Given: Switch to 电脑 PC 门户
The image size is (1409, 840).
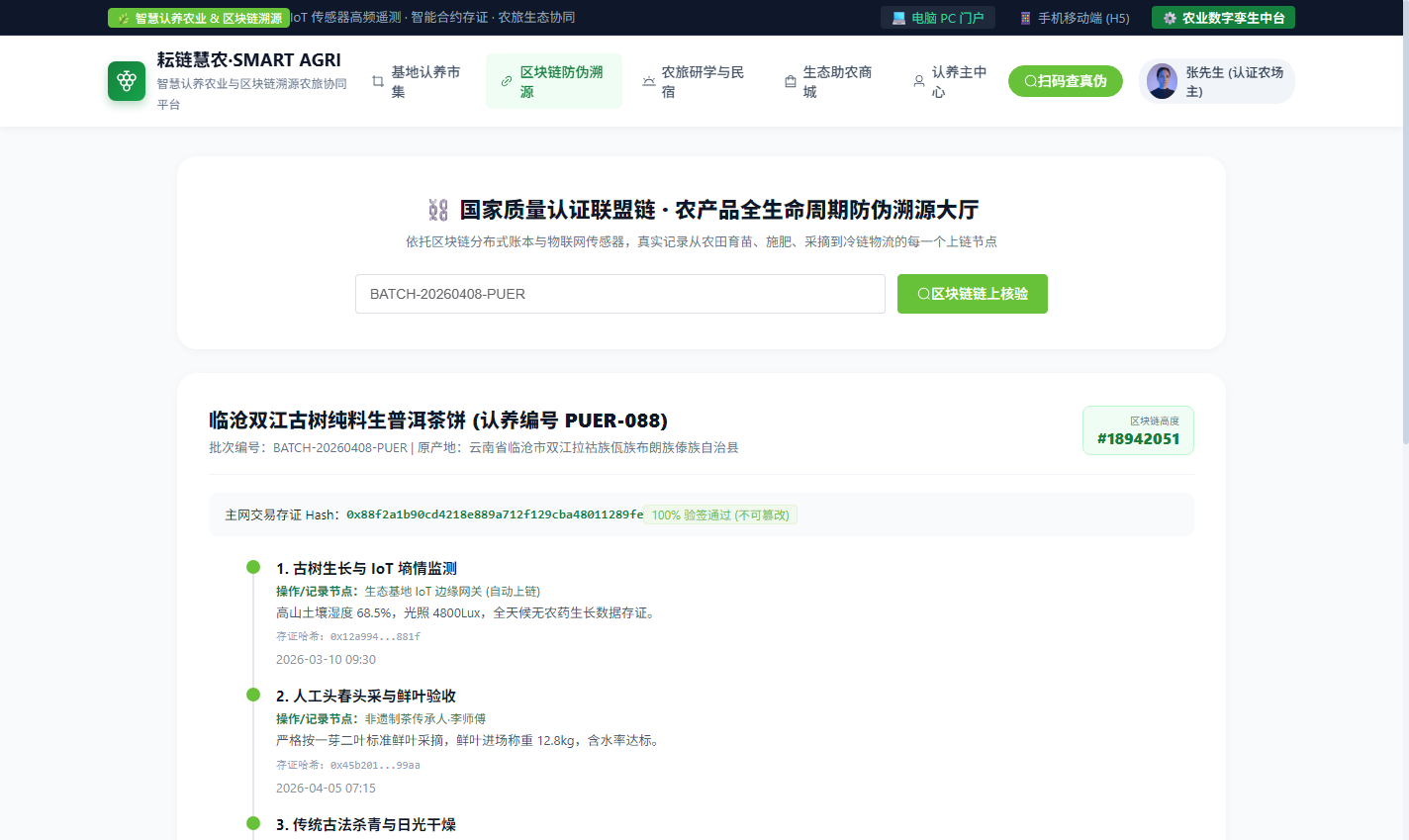Looking at the screenshot, I should (938, 18).
